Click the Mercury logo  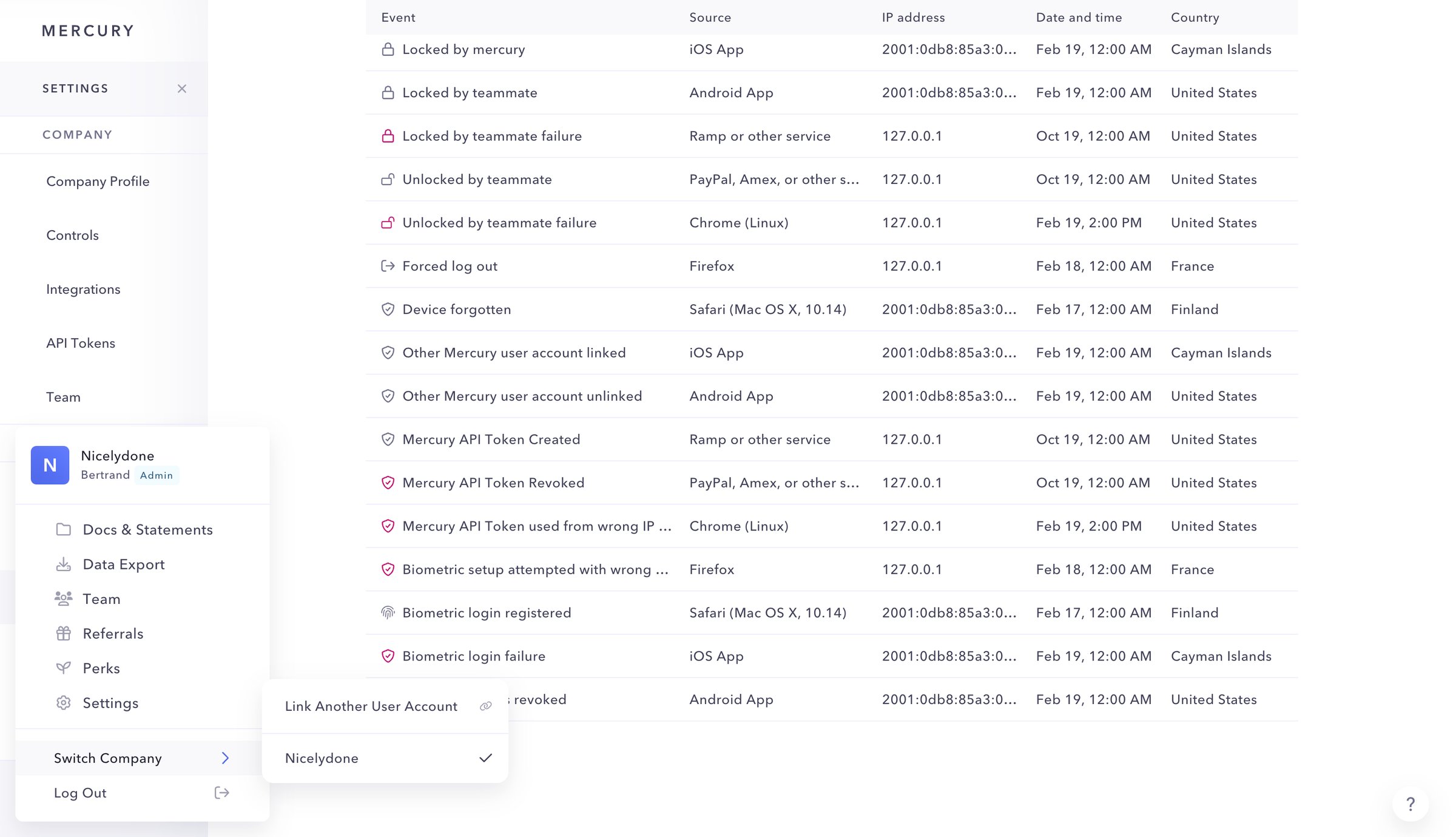(88, 31)
